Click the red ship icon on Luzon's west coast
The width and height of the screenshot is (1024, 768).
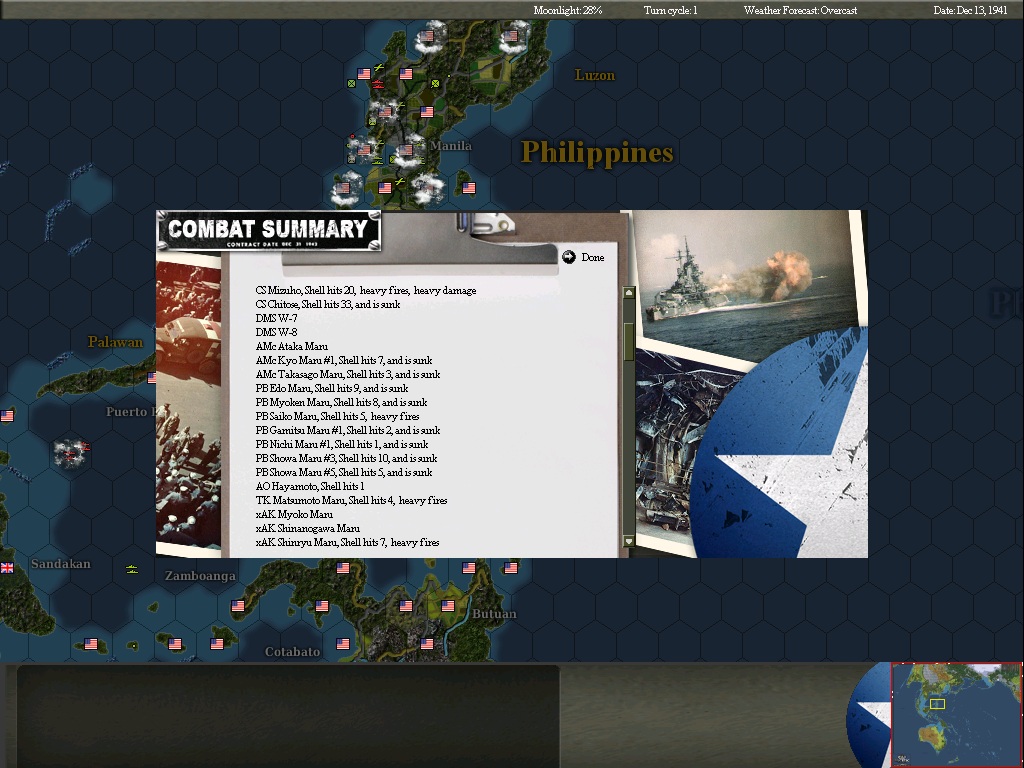[x=377, y=84]
